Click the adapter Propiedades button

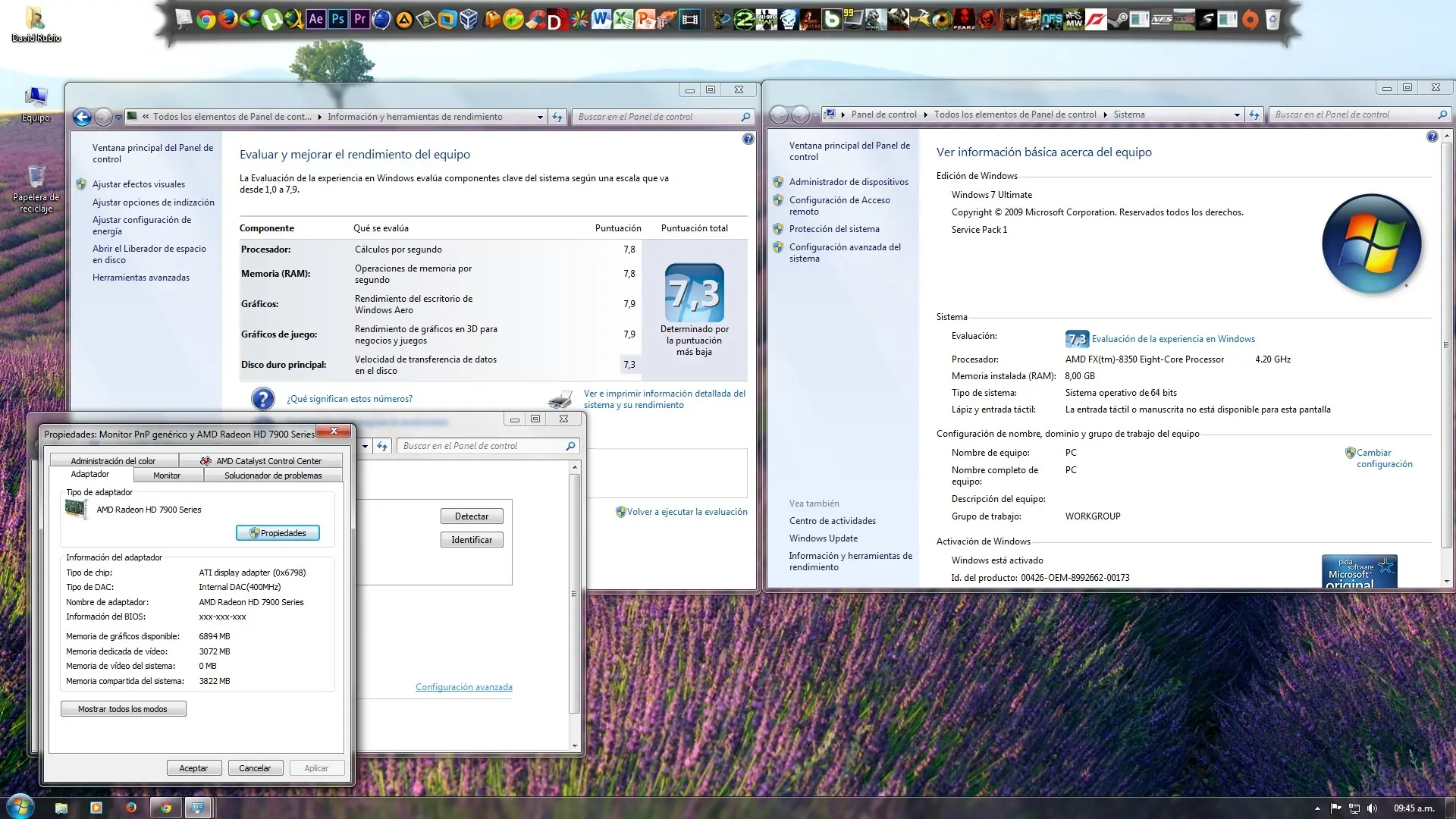pos(278,533)
